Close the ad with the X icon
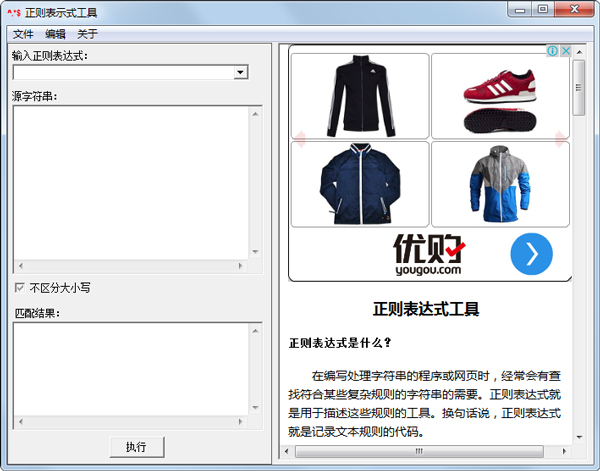The height and width of the screenshot is (471, 600). 566,51
